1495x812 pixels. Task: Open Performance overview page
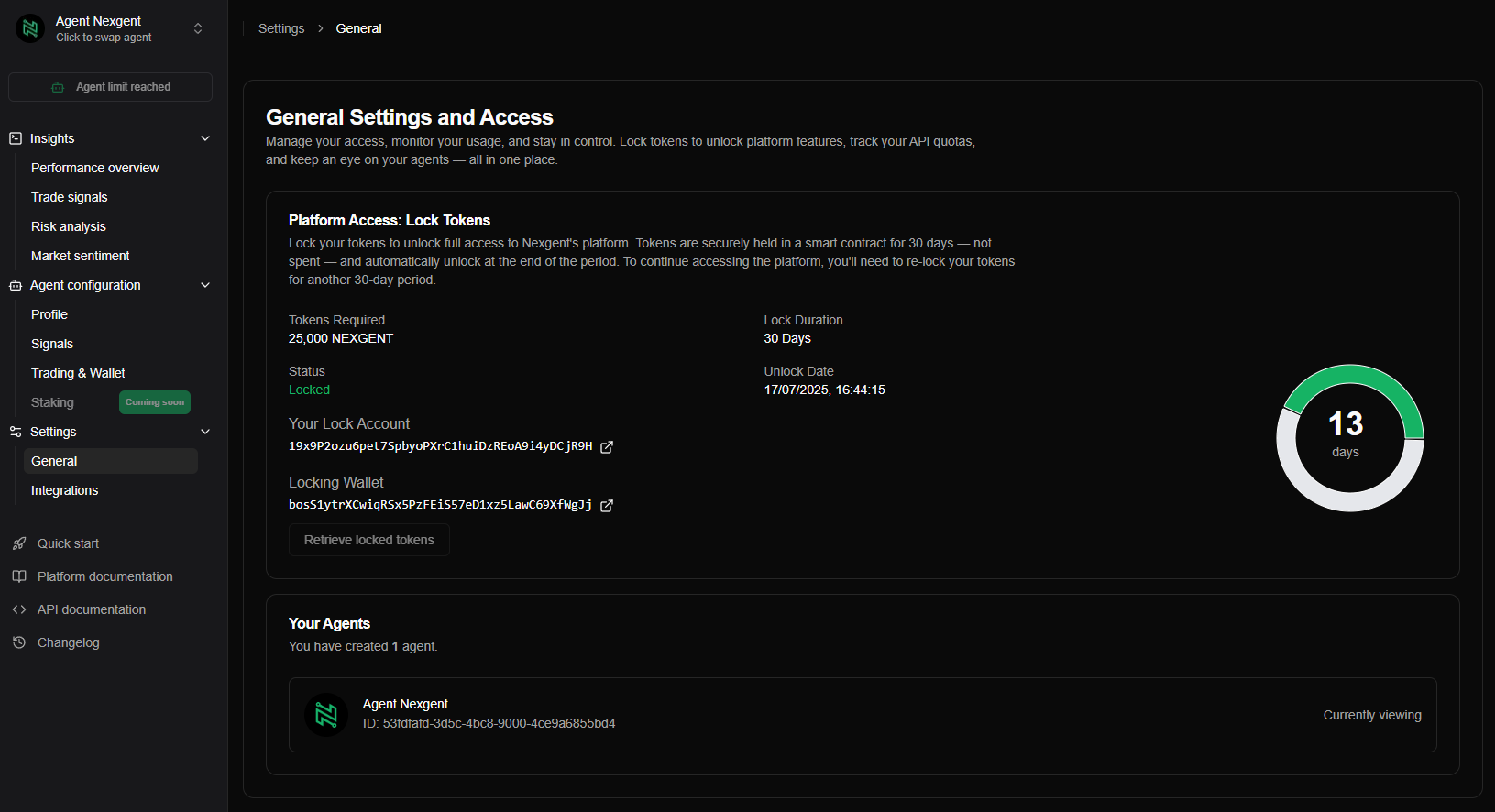coord(95,168)
